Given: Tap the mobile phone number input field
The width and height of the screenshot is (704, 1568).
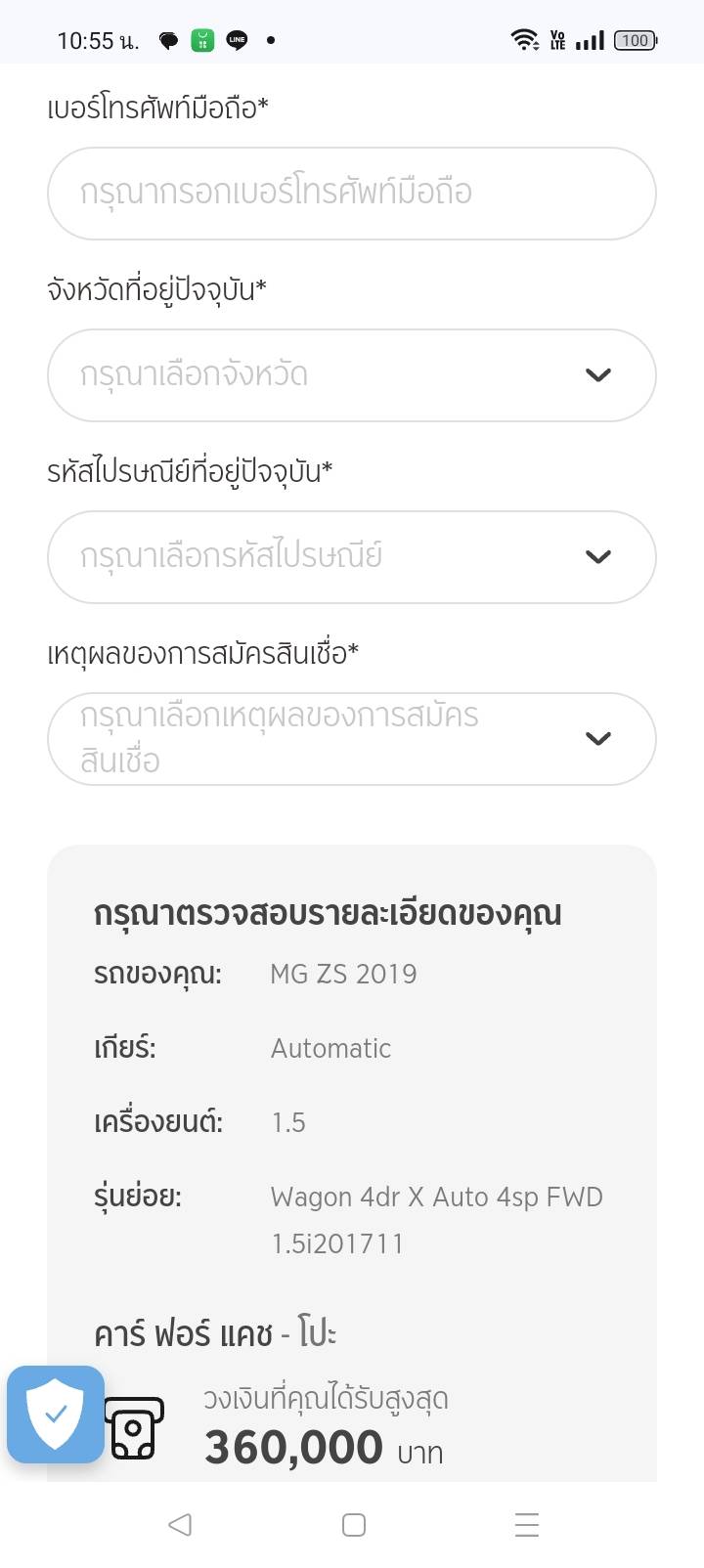Looking at the screenshot, I should tap(351, 194).
